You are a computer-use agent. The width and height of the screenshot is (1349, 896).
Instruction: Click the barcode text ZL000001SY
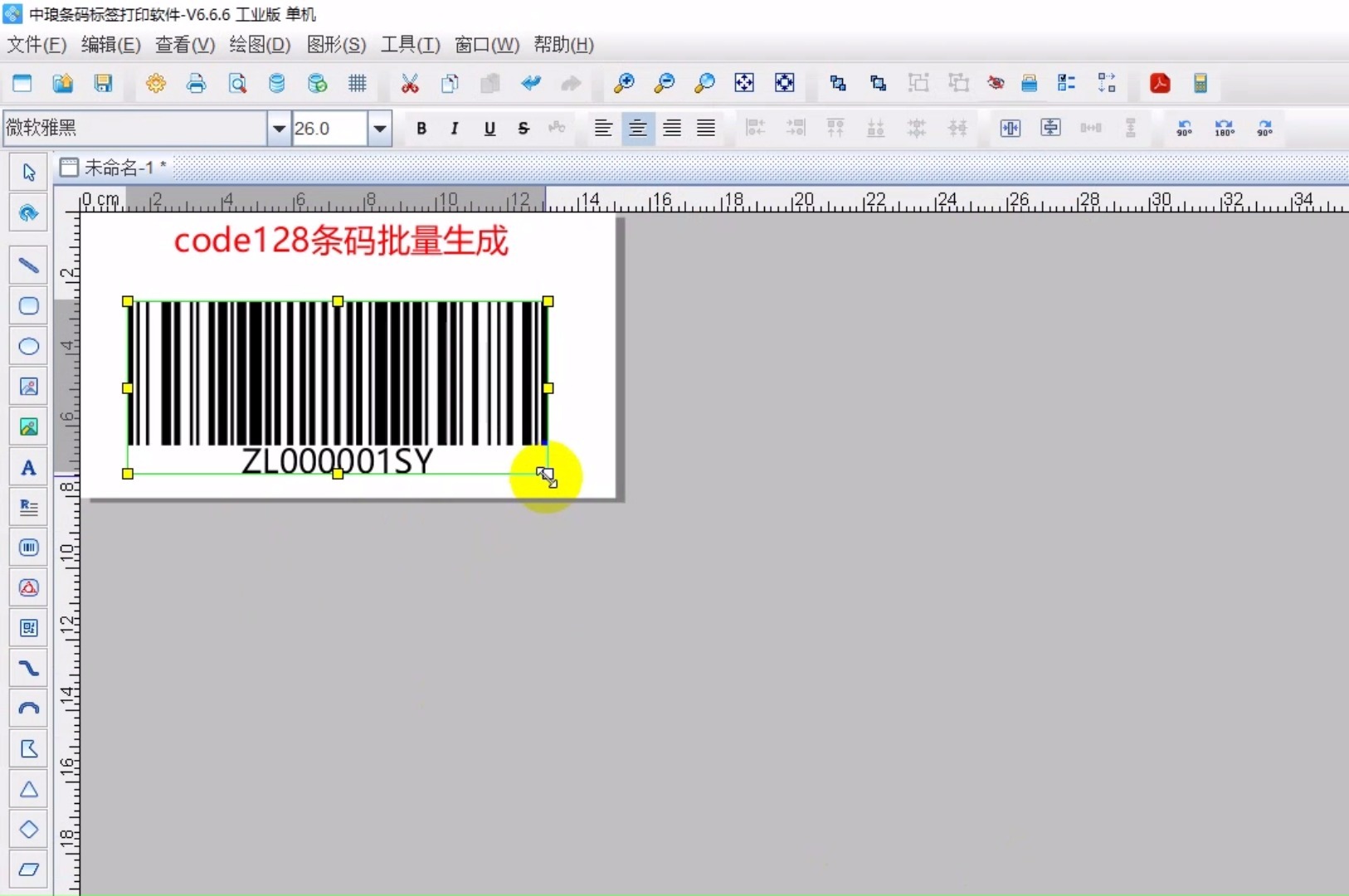337,460
